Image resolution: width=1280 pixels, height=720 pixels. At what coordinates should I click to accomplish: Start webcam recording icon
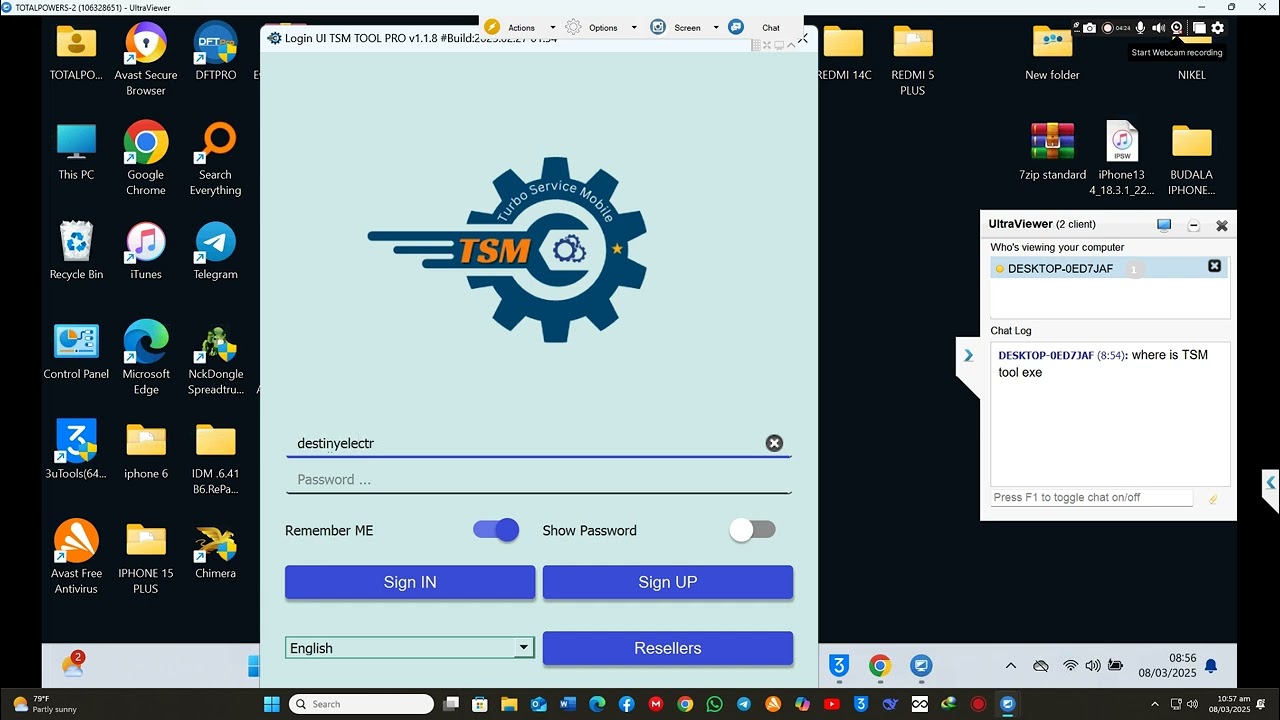pos(1177,28)
